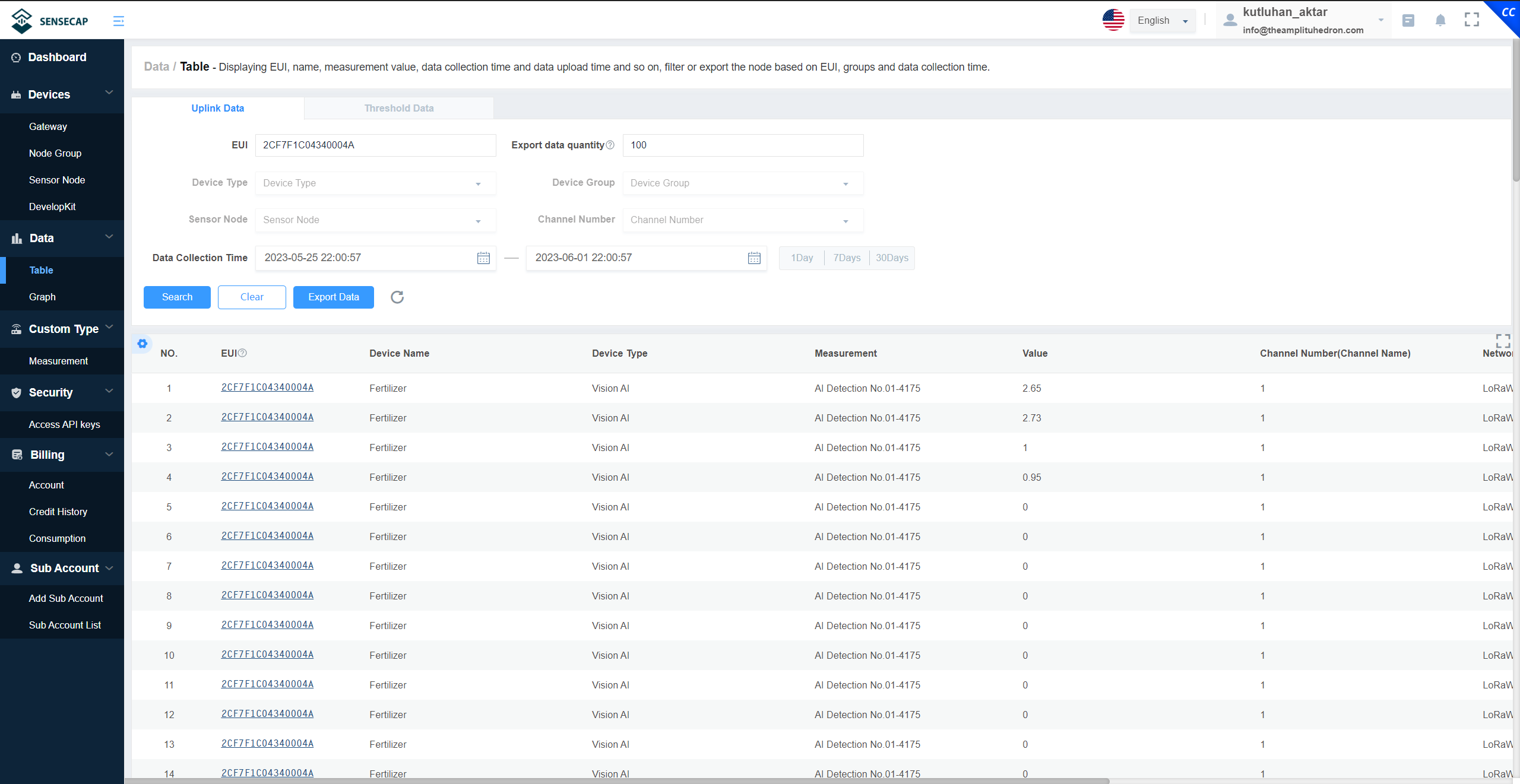Open the EUI link in table row 3

(267, 446)
